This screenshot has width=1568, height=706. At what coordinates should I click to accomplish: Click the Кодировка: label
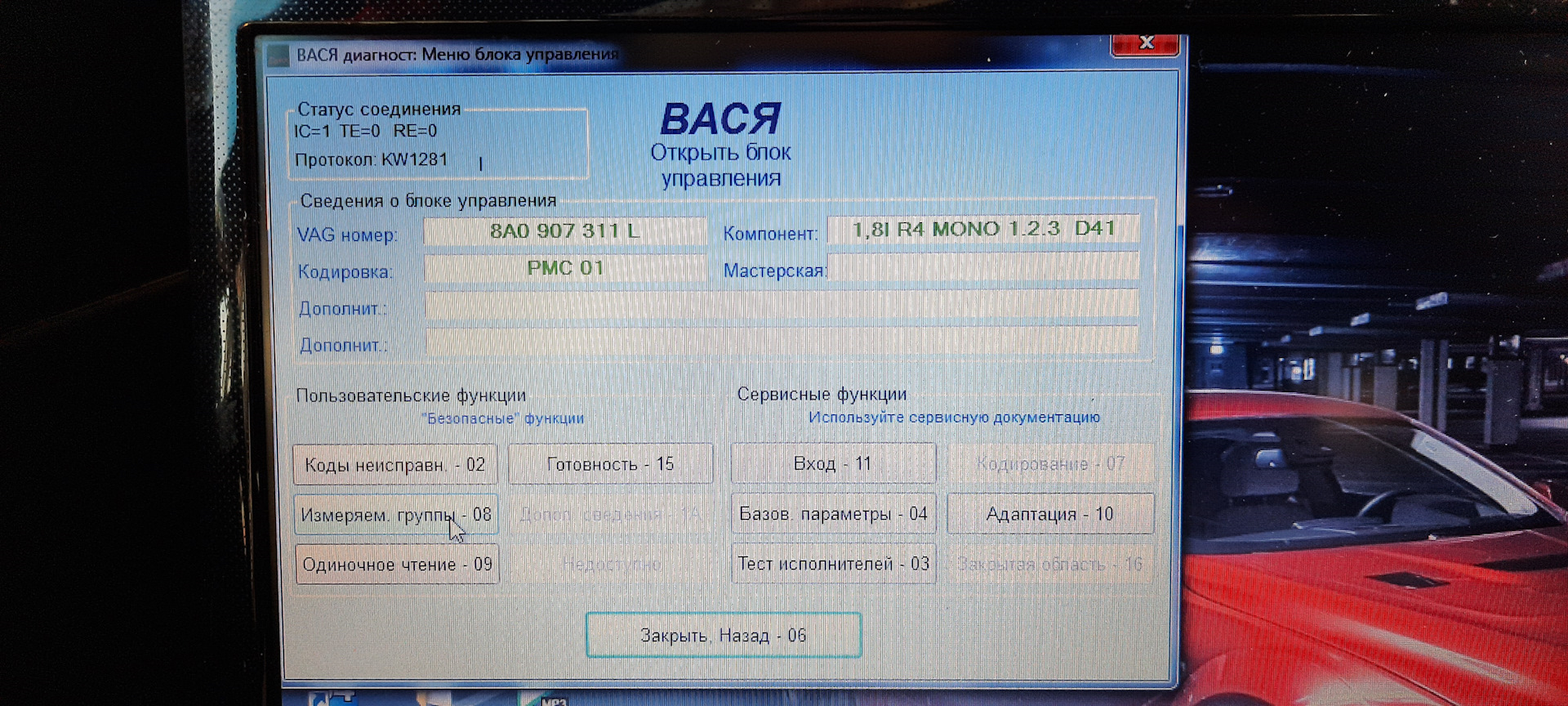(345, 271)
